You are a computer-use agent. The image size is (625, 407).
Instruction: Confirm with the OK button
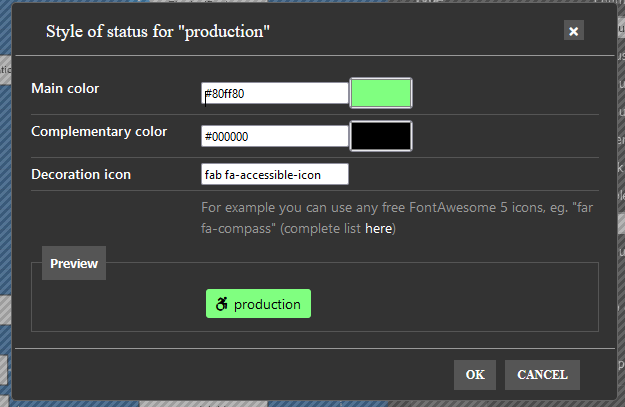pos(474,375)
